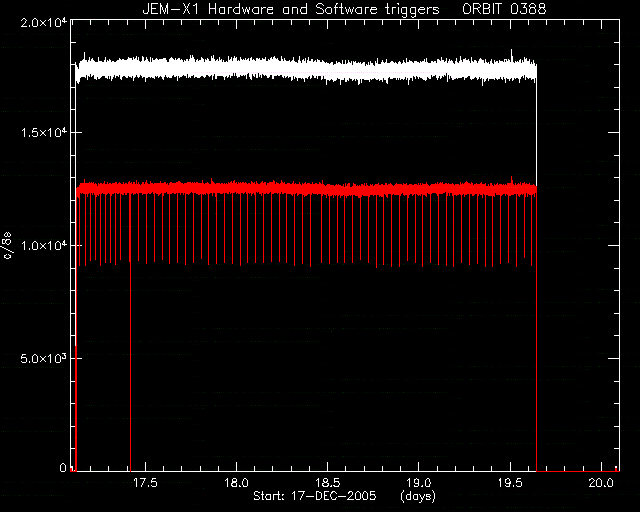
Task: Click the white spike near 19.5 days
Action: click(511, 54)
